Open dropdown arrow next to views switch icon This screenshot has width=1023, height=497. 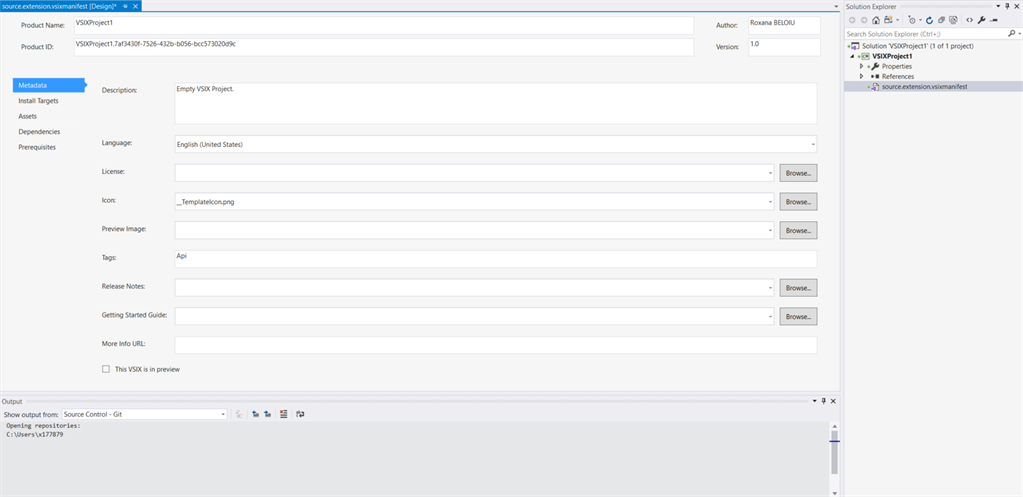898,20
